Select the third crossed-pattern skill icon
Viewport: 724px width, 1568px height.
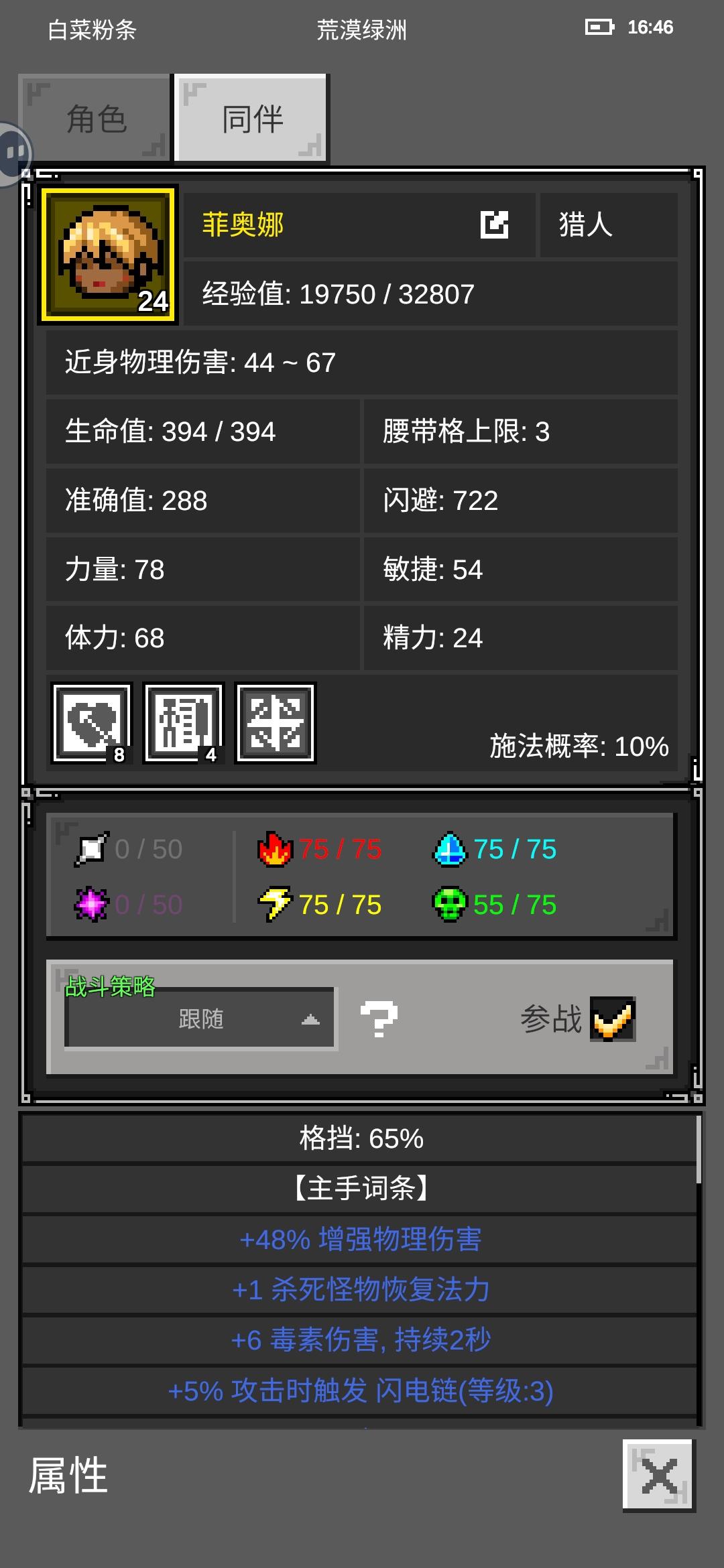point(276,723)
